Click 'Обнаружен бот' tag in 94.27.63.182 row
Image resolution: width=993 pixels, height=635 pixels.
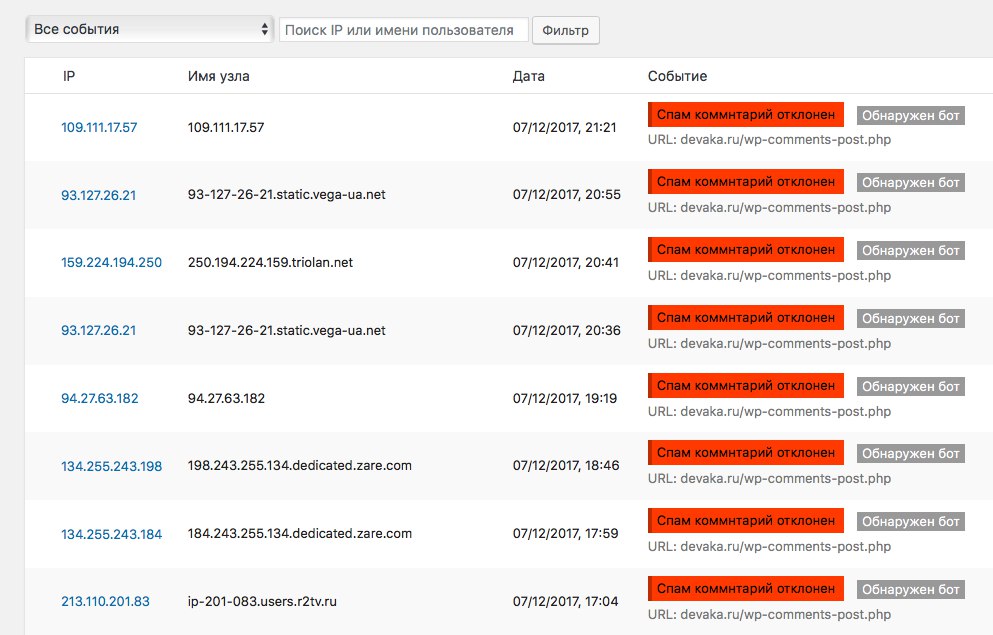coord(911,386)
